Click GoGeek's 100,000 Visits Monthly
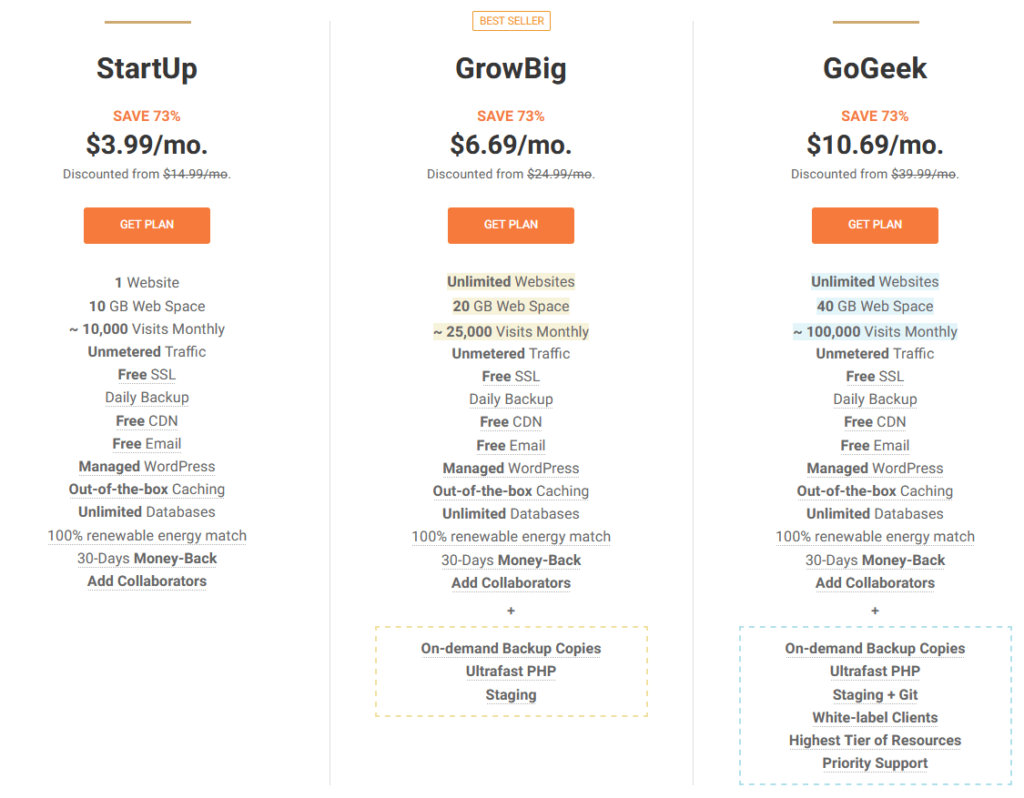This screenshot has height=798, width=1024. coord(875,332)
